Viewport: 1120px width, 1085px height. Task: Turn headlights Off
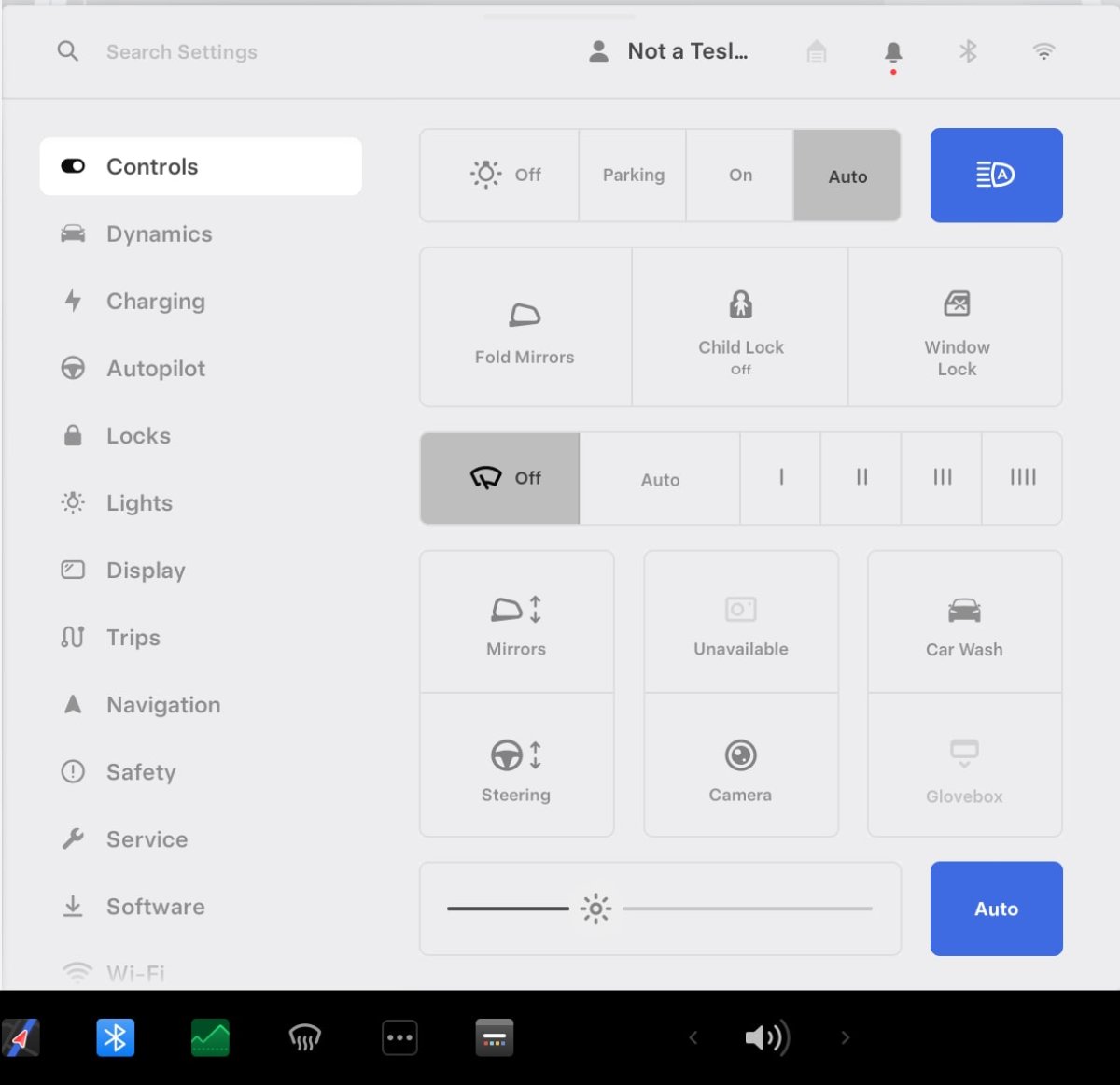[499, 176]
